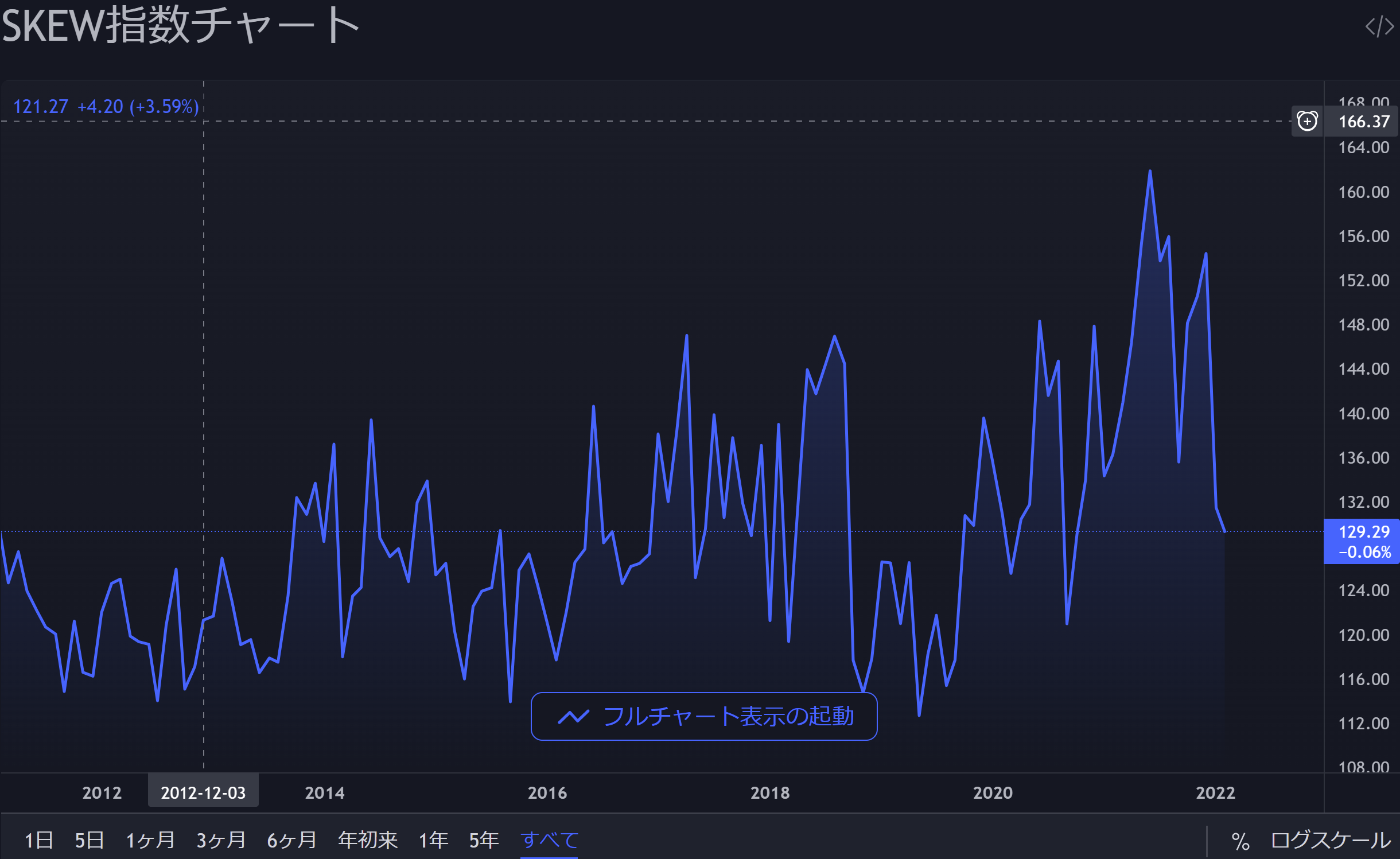Select the 年初来 year-to-date range
The image size is (1400, 859).
point(367,840)
